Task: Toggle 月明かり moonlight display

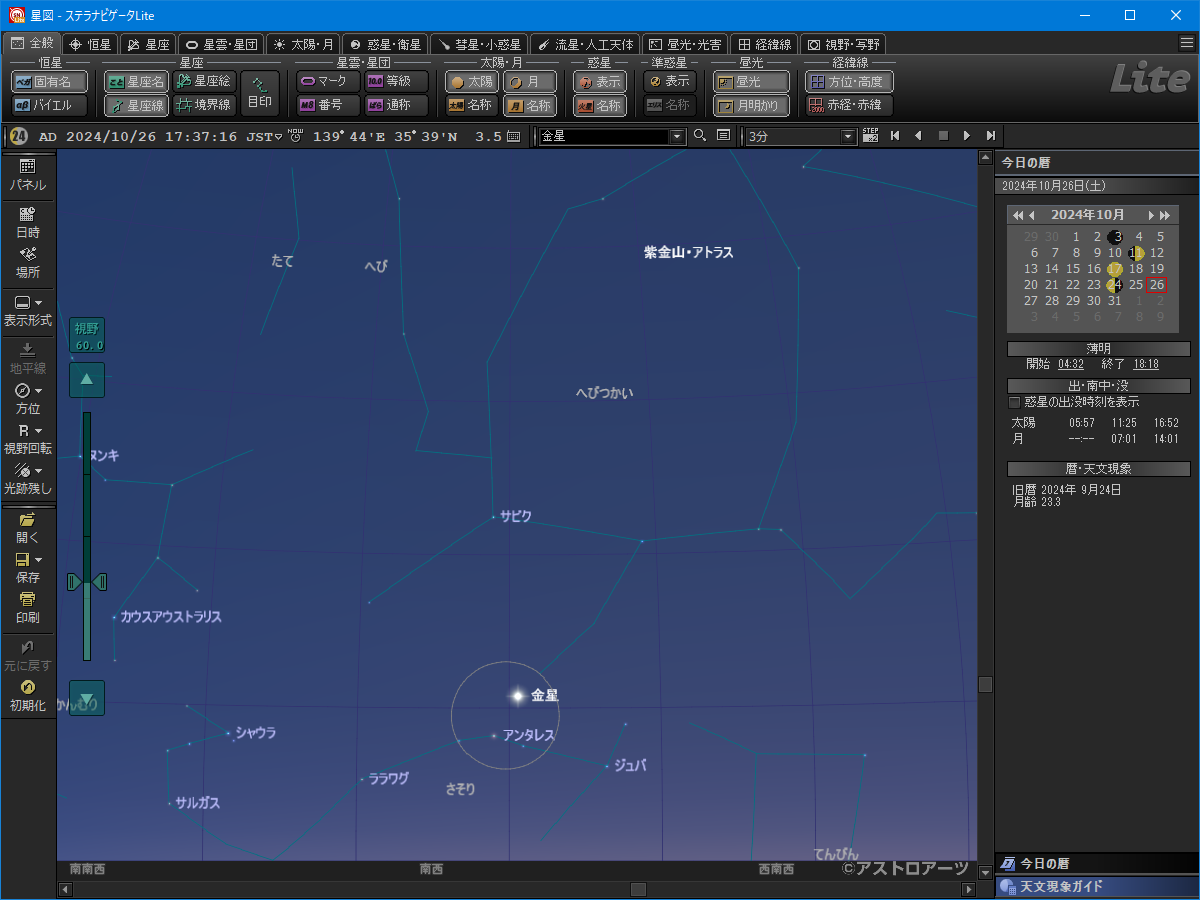Action: [x=751, y=105]
